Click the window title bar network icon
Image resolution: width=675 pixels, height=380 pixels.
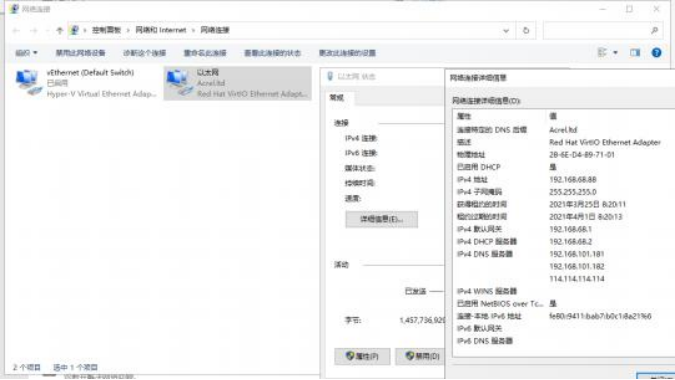(14, 9)
